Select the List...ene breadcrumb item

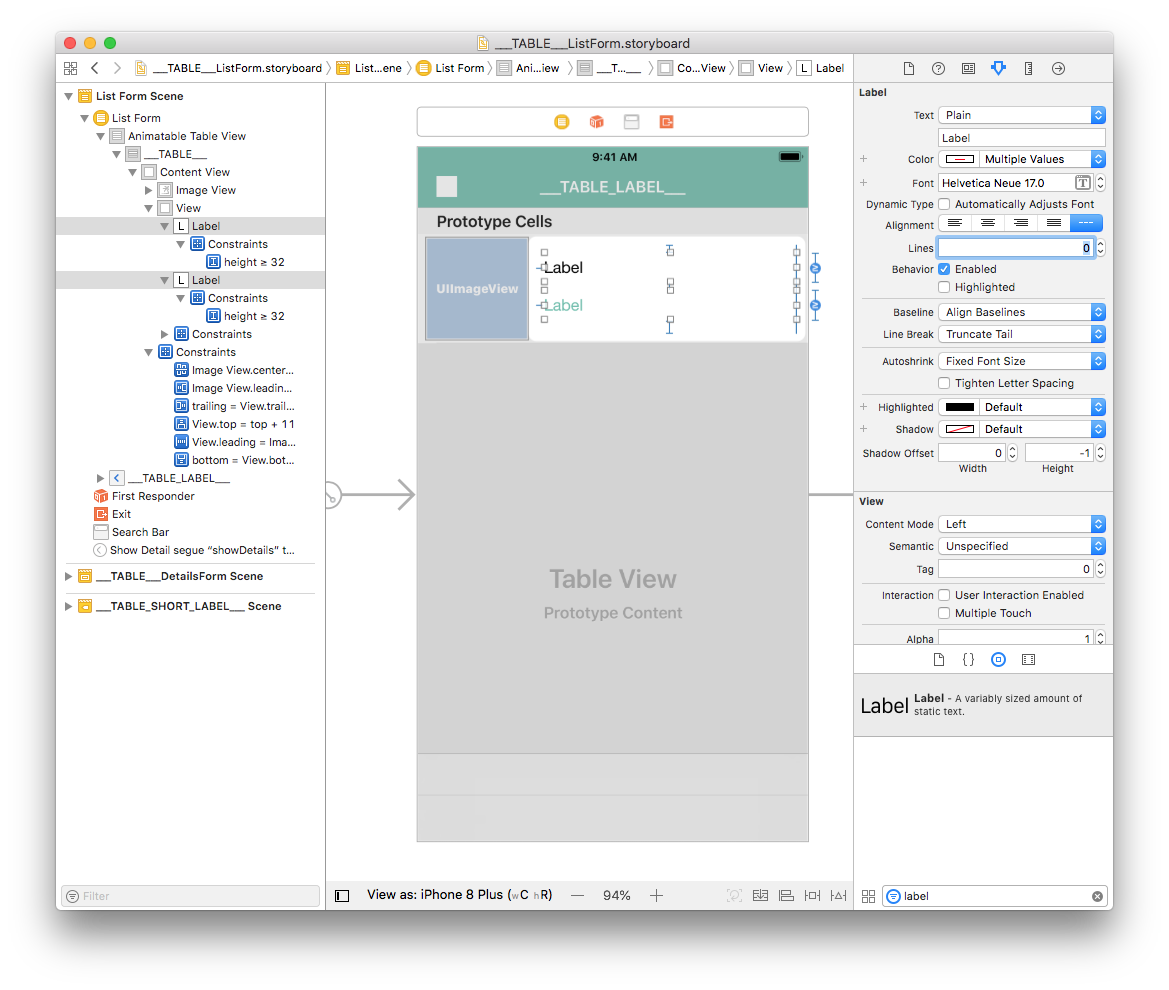point(369,69)
